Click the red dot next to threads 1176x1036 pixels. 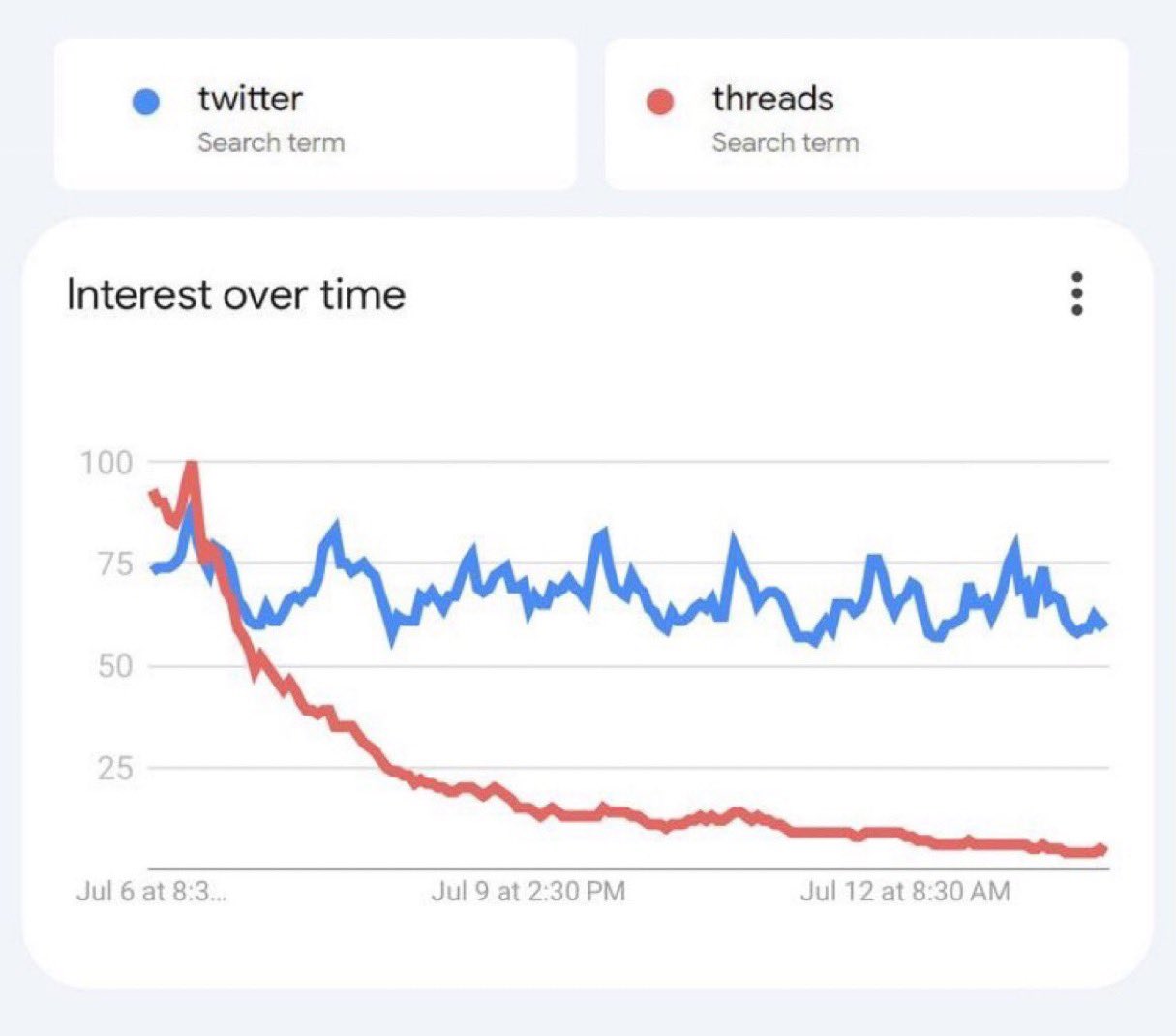tap(661, 99)
